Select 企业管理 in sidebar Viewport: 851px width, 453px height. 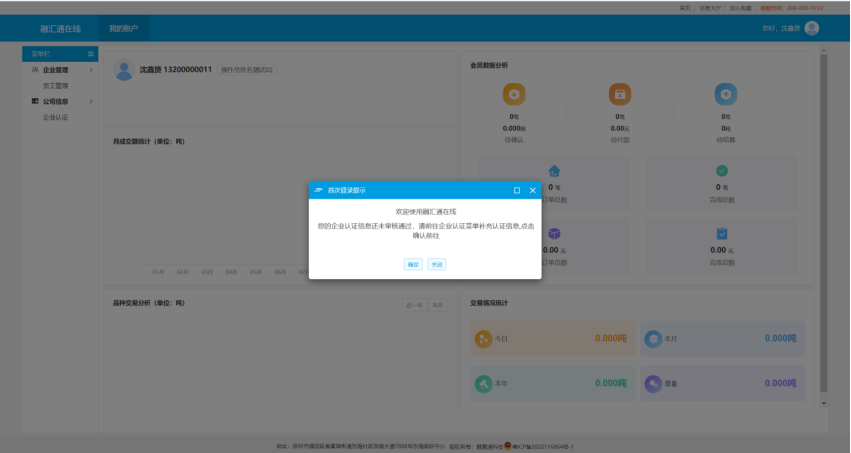point(55,70)
